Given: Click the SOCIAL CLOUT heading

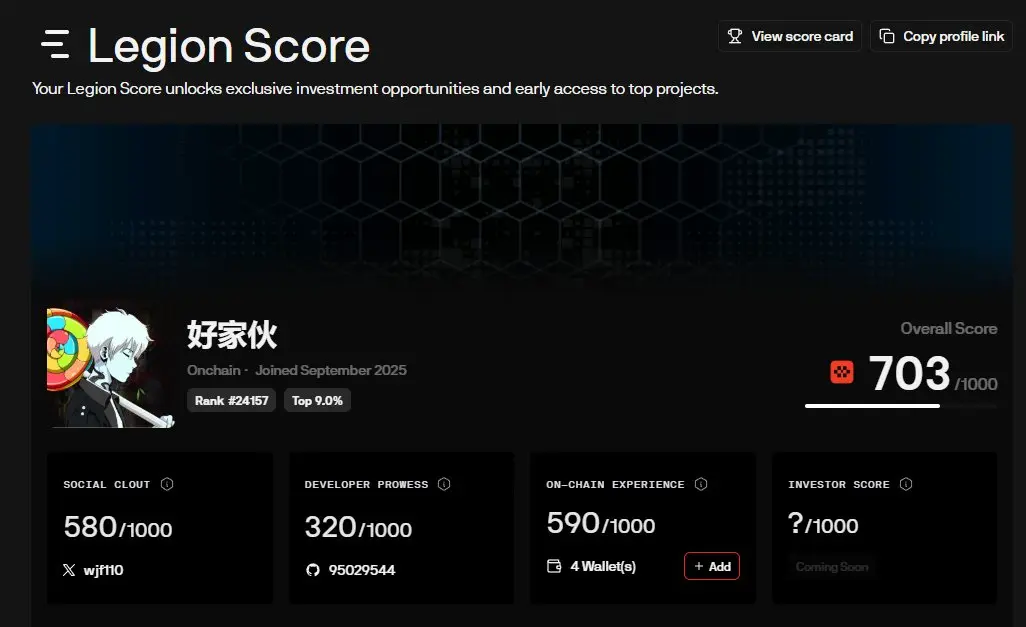Looking at the screenshot, I should (x=107, y=484).
